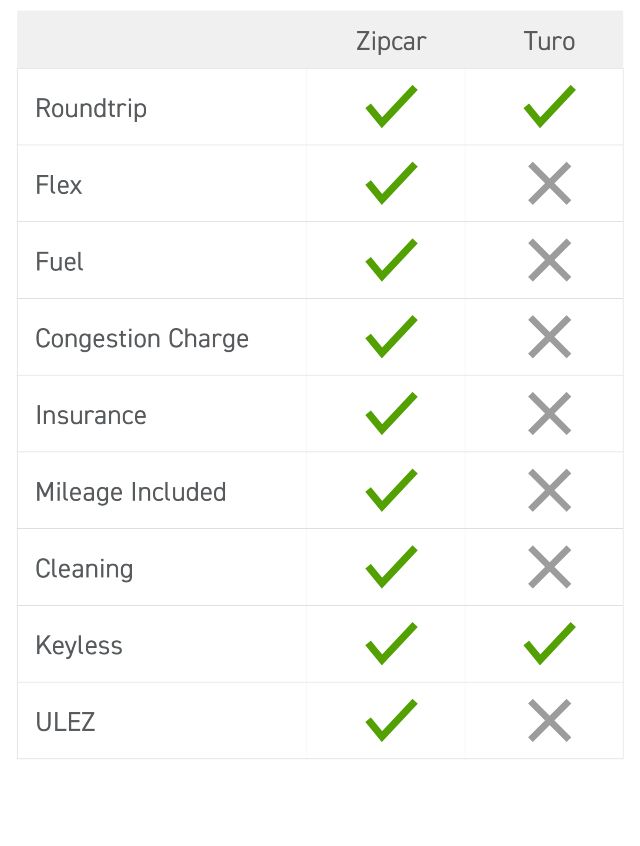This screenshot has width=640, height=846.
Task: Click Zipcar's checkmark for Cleaning
Action: [x=391, y=568]
